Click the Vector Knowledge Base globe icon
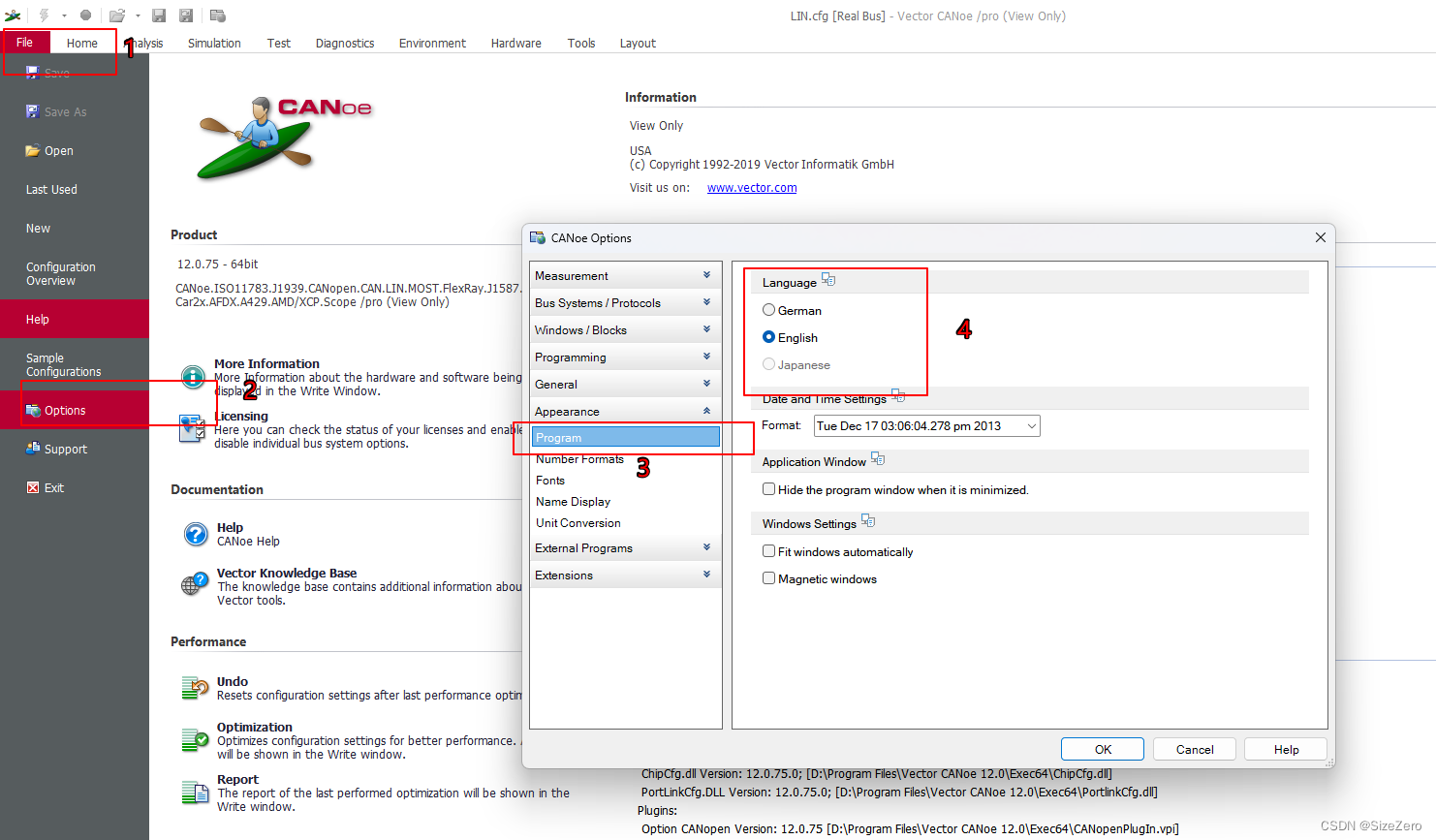This screenshot has height=840, width=1436. point(195,583)
